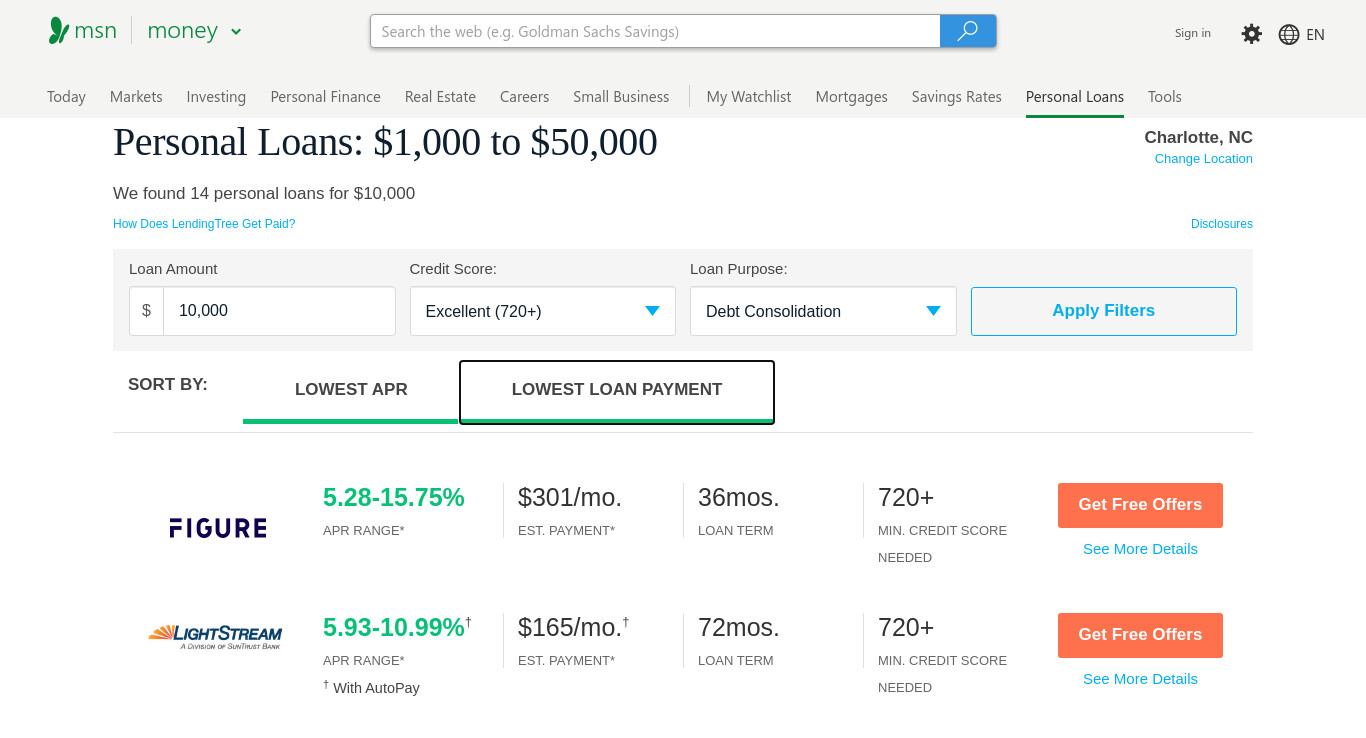1366x738 pixels.
Task: Open the Credit Score dropdown
Action: click(543, 311)
